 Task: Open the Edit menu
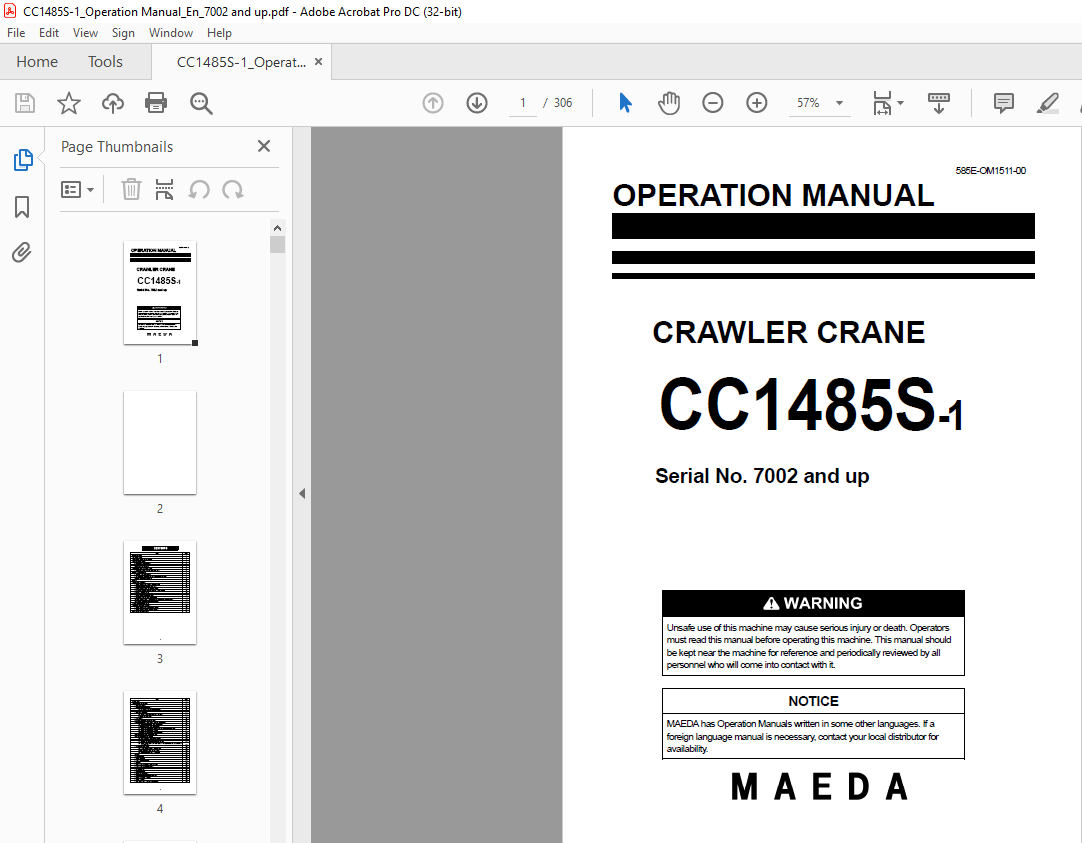48,32
